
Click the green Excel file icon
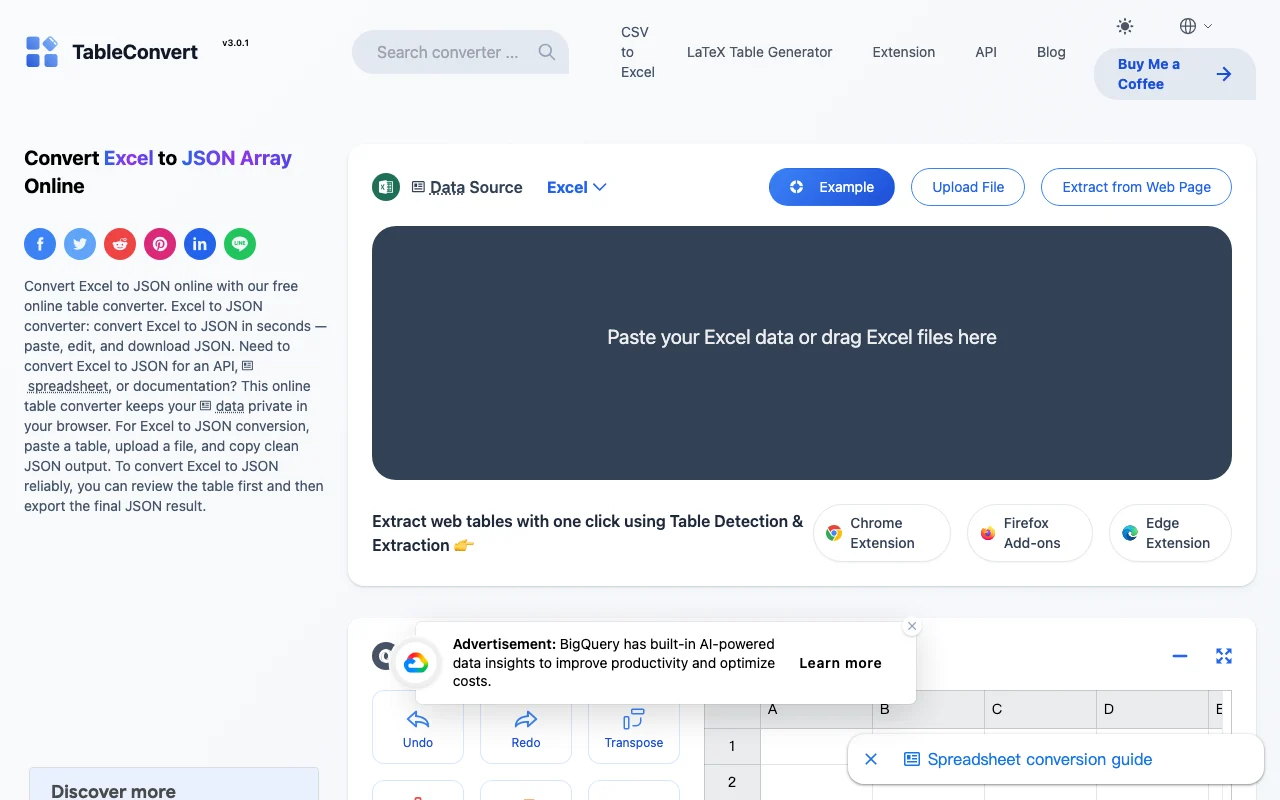point(386,187)
